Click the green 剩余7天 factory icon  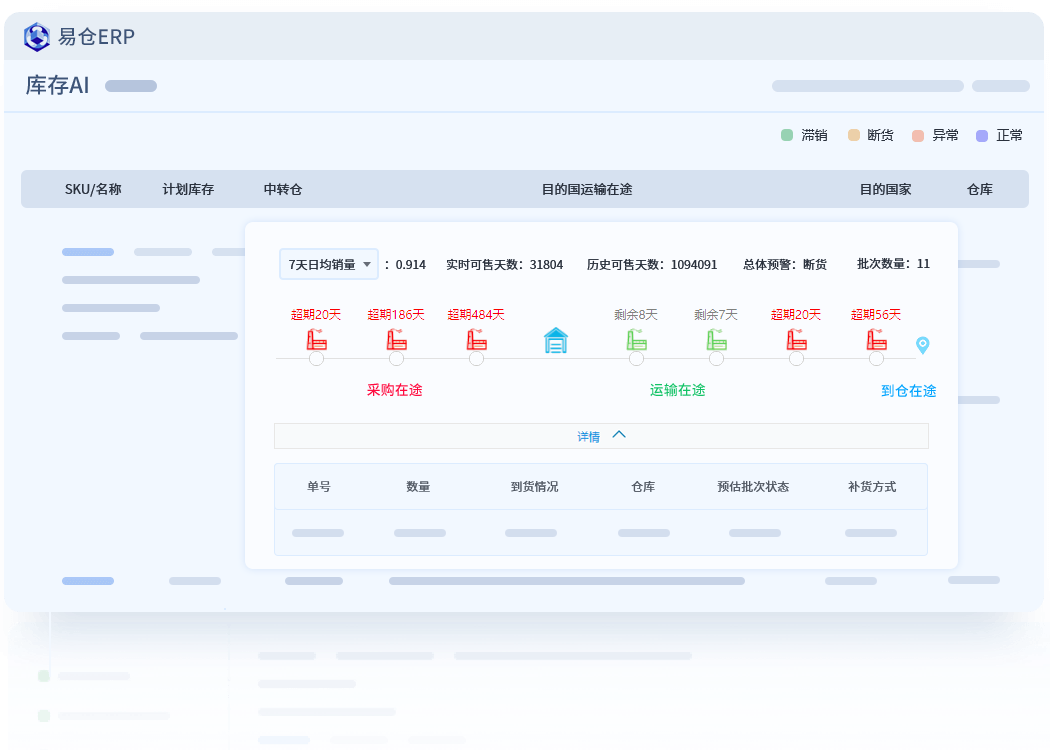(717, 340)
